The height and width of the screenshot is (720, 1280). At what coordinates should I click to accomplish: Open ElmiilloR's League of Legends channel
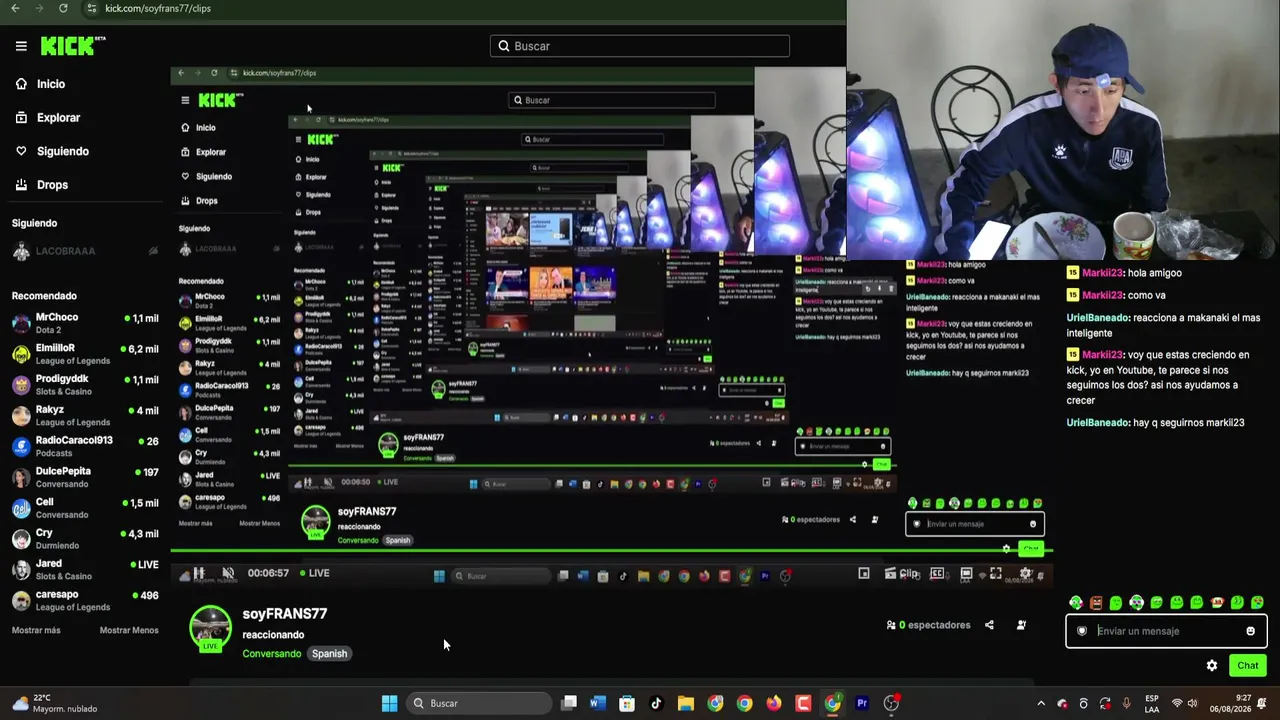click(85, 354)
